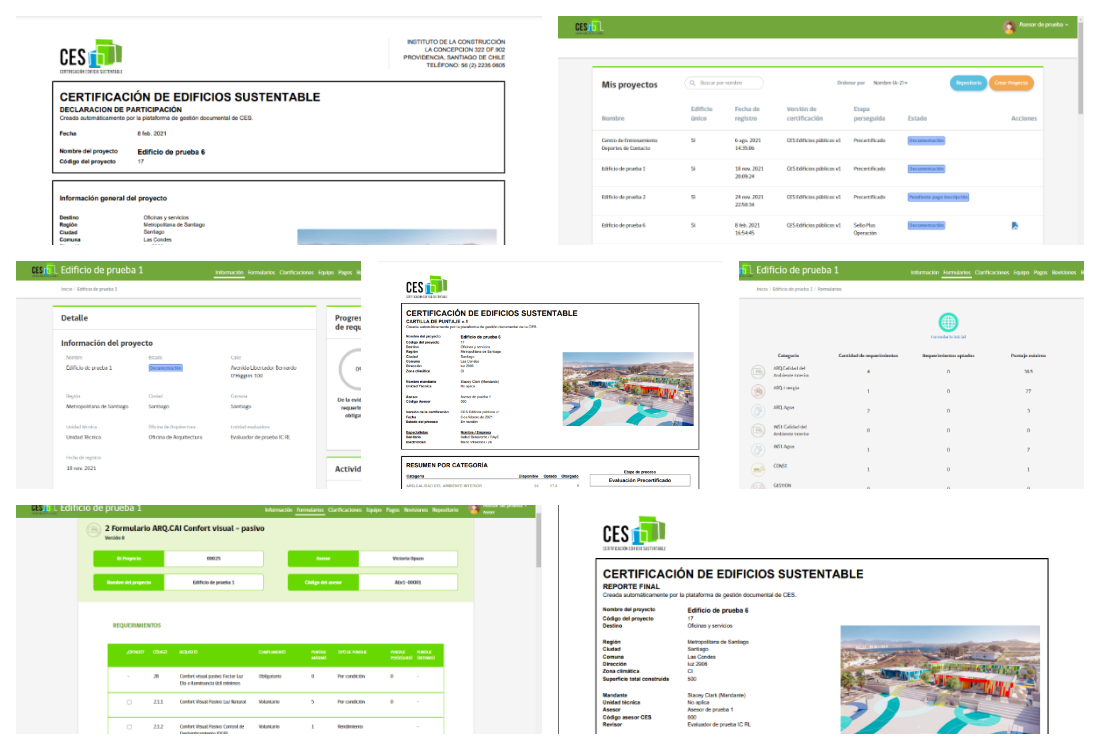The height and width of the screenshot is (750, 1100).
Task: Select the ARQ.Calidad del Ambiente Interior category icon
Action: point(758,372)
